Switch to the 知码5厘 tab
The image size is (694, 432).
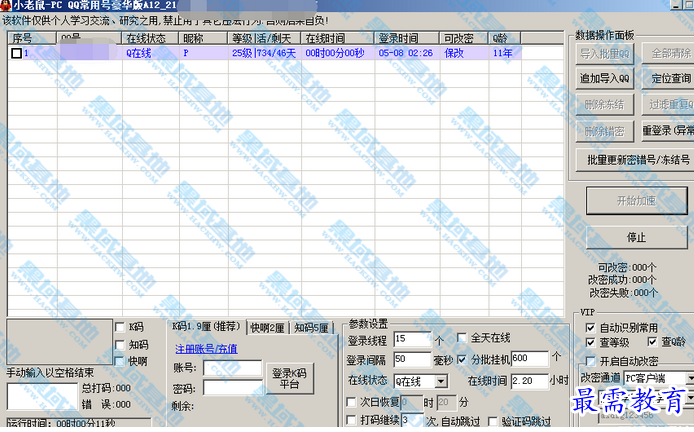[x=311, y=328]
